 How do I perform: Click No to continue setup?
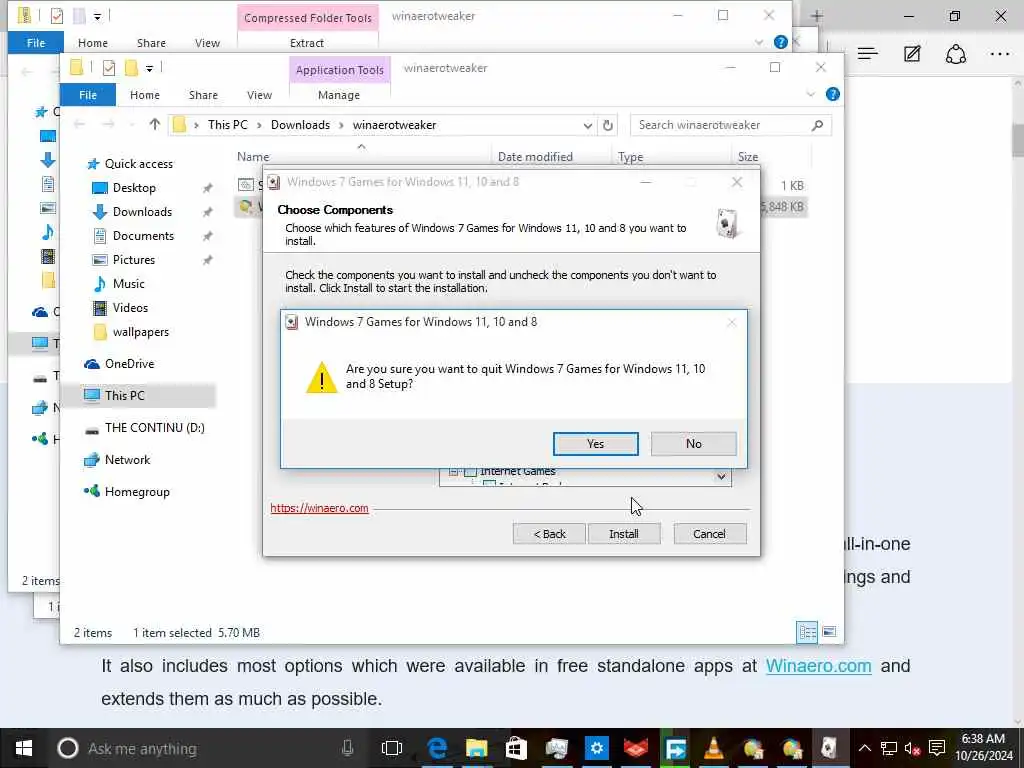point(694,444)
